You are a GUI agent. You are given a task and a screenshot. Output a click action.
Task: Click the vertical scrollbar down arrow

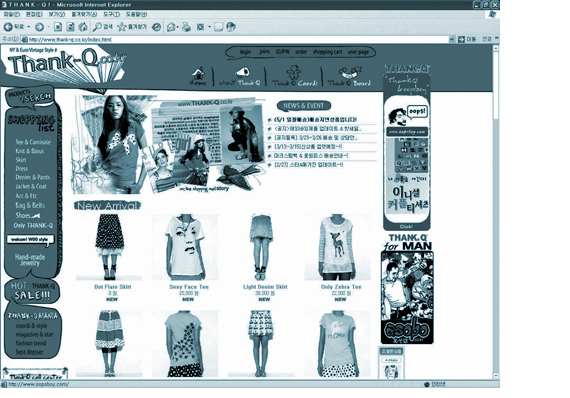pyautogui.click(x=495, y=375)
